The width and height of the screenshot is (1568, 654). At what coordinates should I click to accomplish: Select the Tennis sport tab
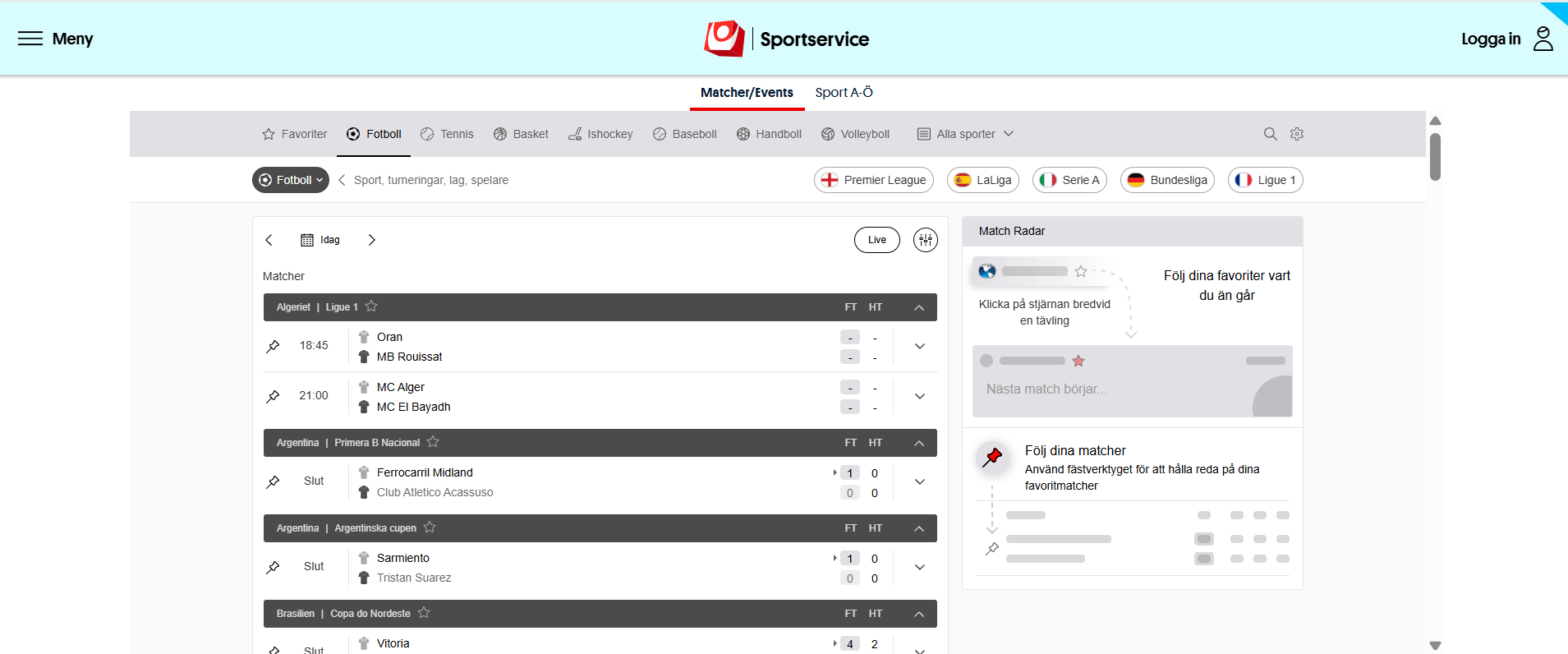point(447,134)
